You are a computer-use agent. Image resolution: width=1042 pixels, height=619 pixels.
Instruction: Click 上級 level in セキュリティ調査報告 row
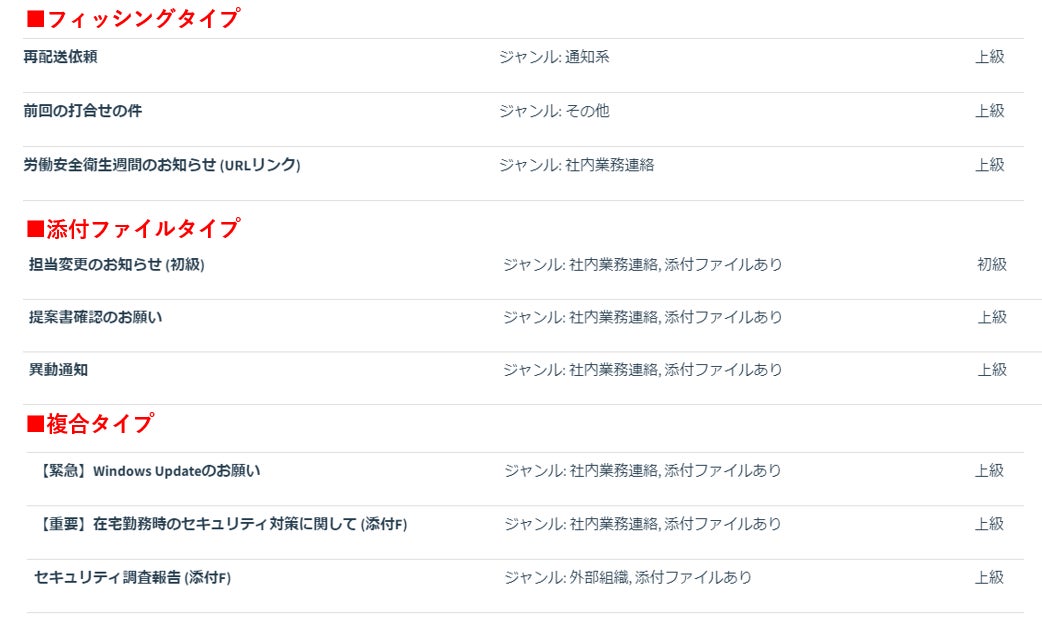point(989,577)
